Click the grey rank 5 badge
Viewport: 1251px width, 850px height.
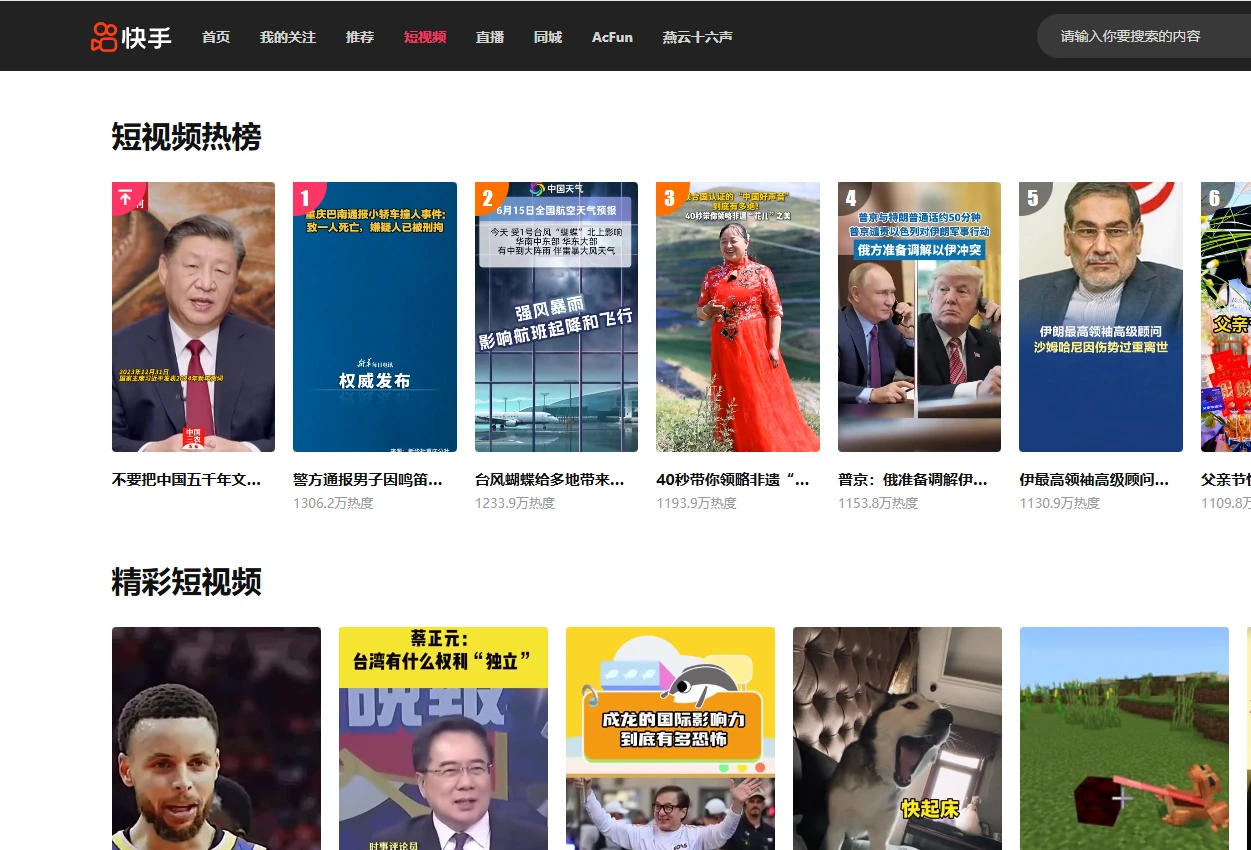pos(1033,197)
